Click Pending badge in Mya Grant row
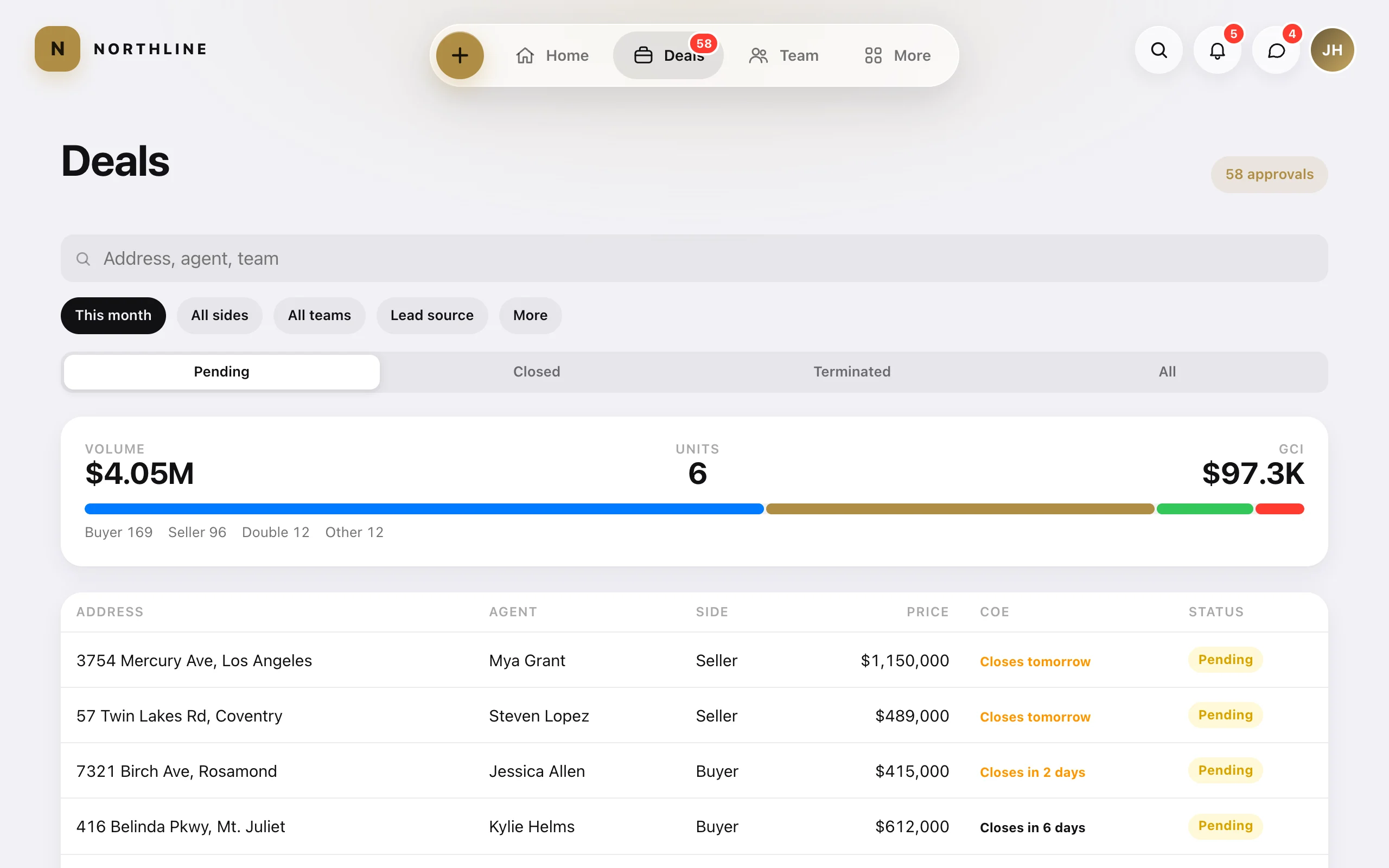1389x868 pixels. tap(1225, 660)
